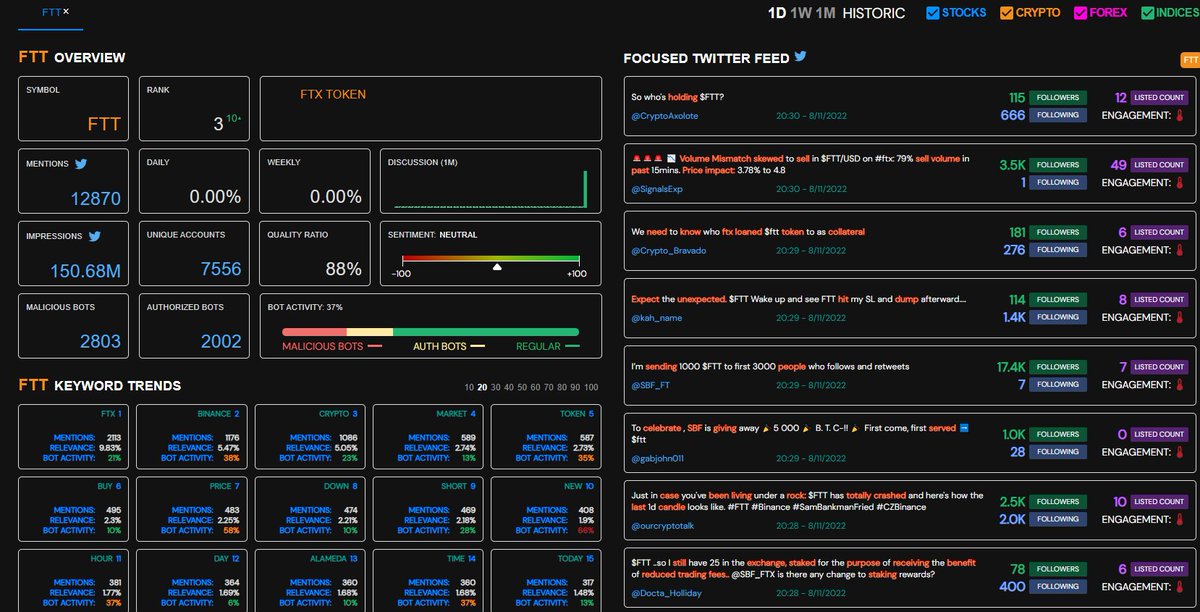Disable the FOREX filter
Screen dimensions: 1200x612
click(x=1080, y=12)
